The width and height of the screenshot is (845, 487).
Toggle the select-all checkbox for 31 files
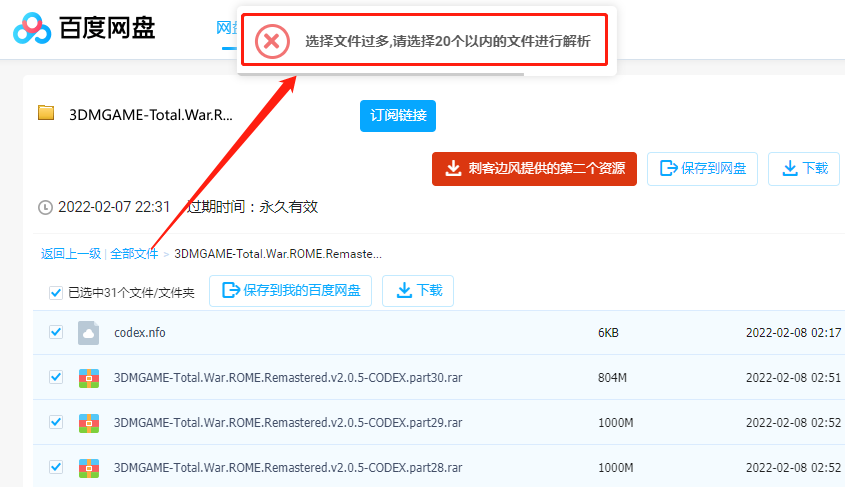(x=56, y=293)
